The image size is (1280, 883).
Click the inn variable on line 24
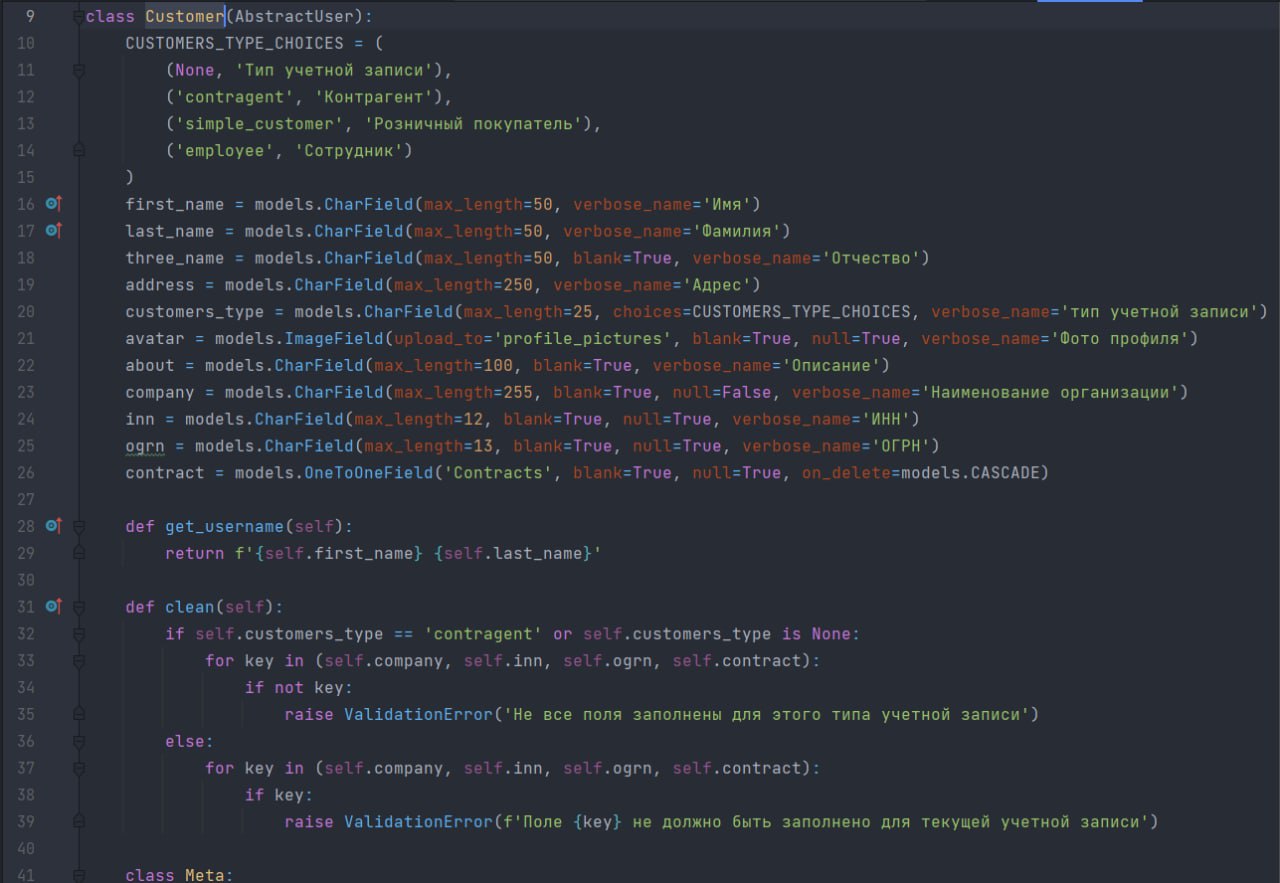[x=140, y=419]
